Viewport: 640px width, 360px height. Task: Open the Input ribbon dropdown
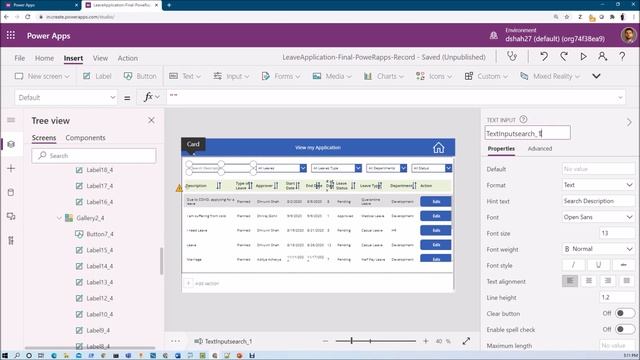(231, 76)
